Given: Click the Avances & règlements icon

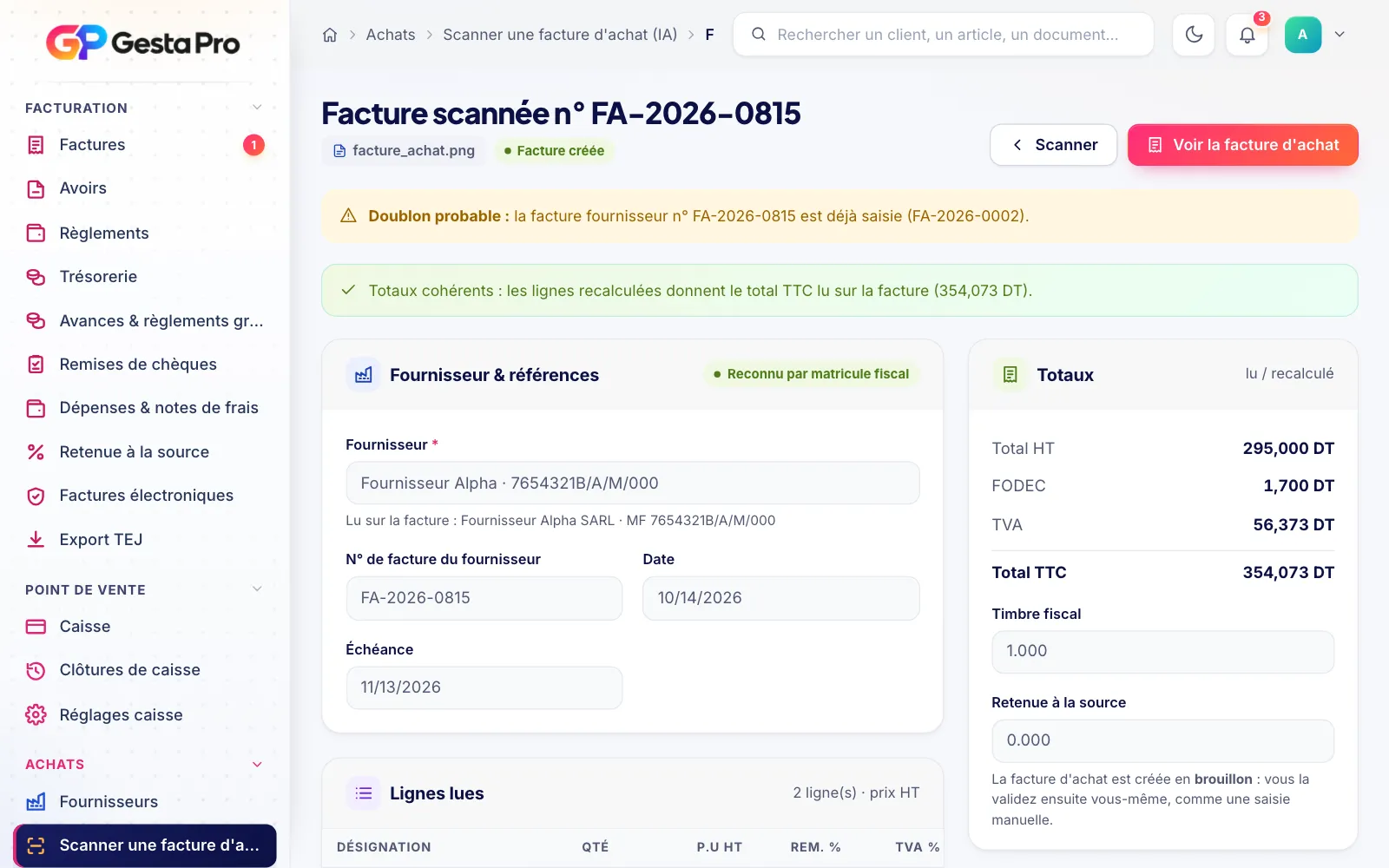Looking at the screenshot, I should pyautogui.click(x=36, y=320).
